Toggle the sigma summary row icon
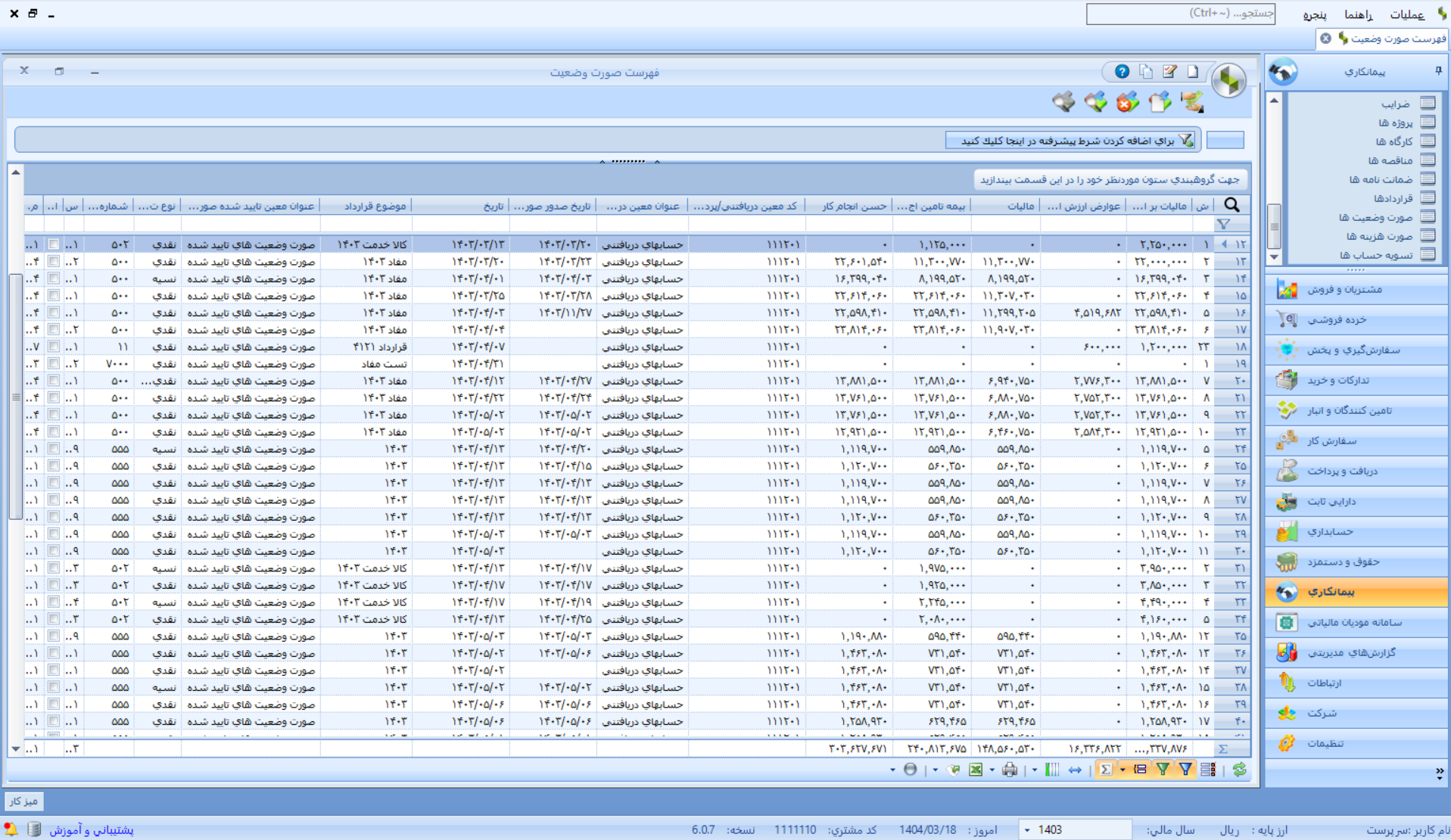Viewport: 1451px width, 840px height. [x=1106, y=770]
